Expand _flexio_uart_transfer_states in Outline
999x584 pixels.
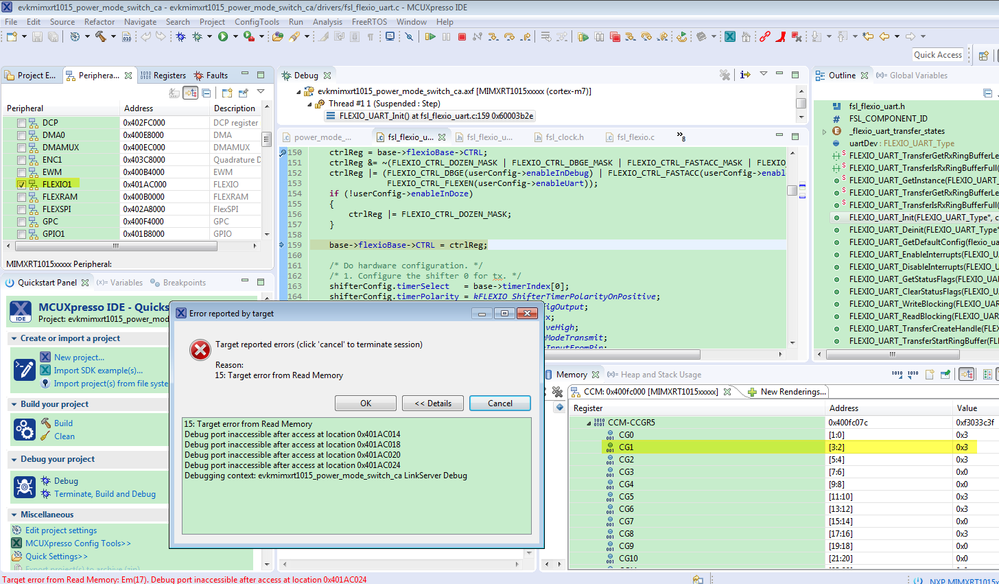click(x=824, y=131)
